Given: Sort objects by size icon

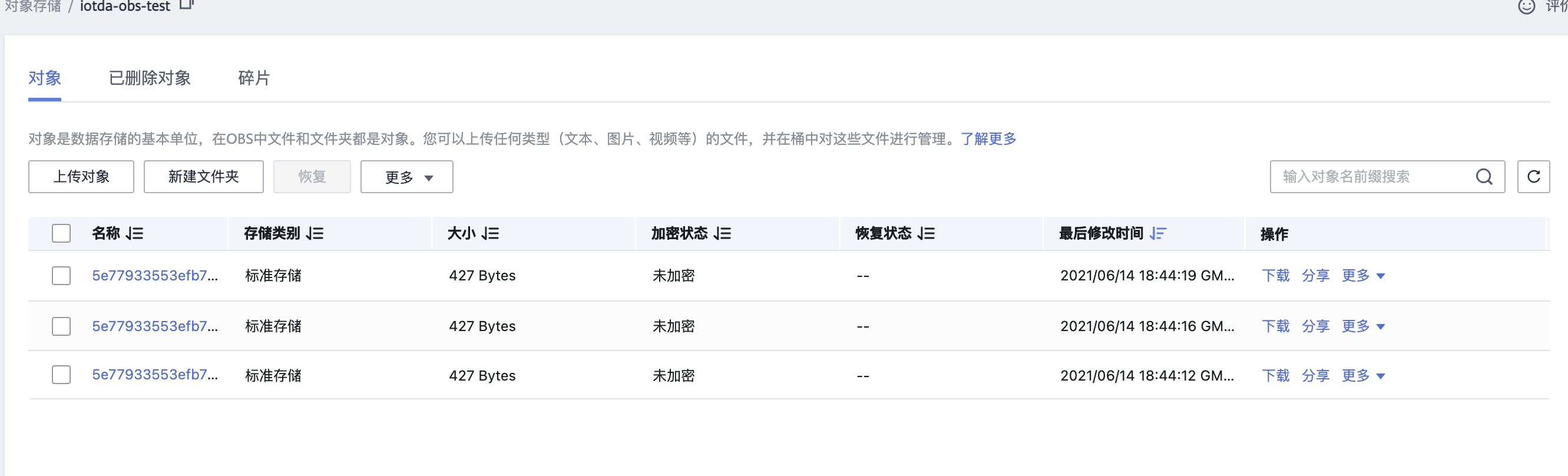Looking at the screenshot, I should click(x=491, y=233).
